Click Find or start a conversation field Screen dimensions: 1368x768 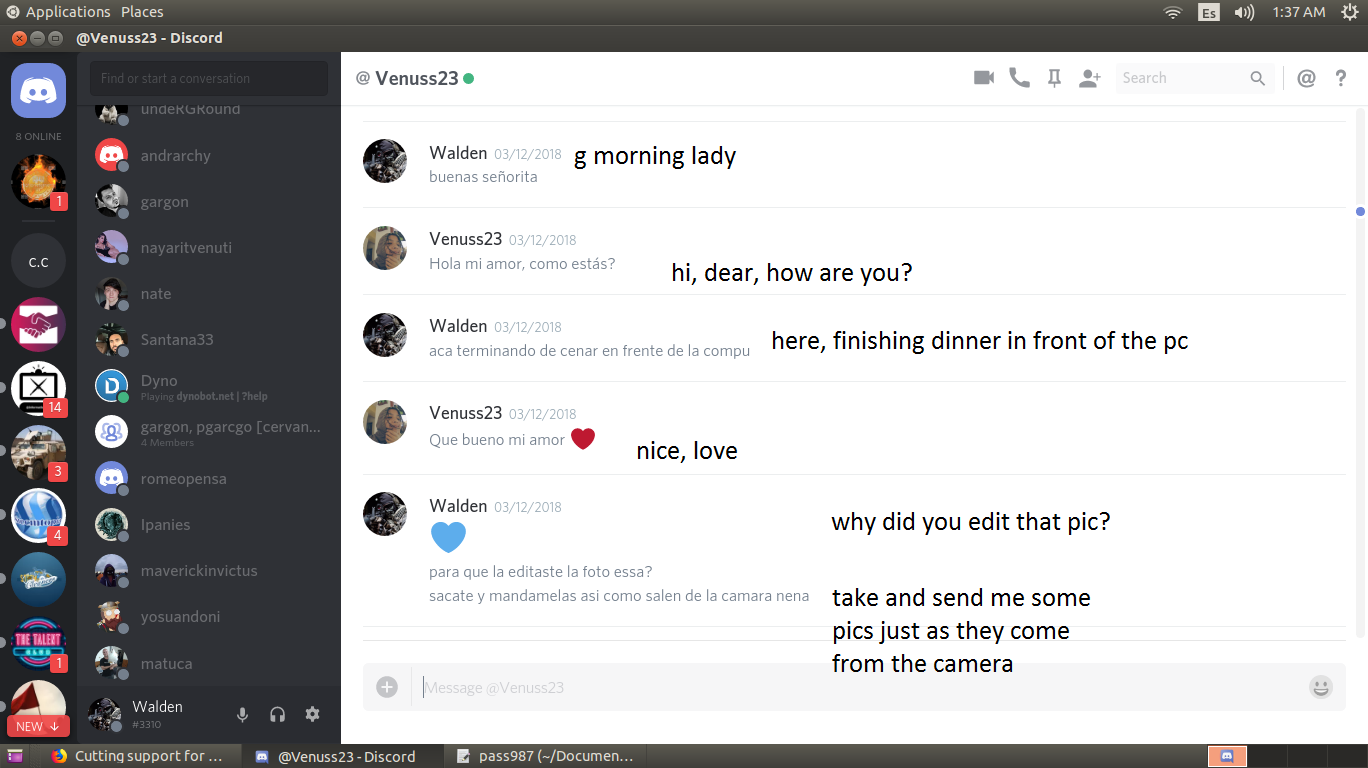[x=209, y=78]
